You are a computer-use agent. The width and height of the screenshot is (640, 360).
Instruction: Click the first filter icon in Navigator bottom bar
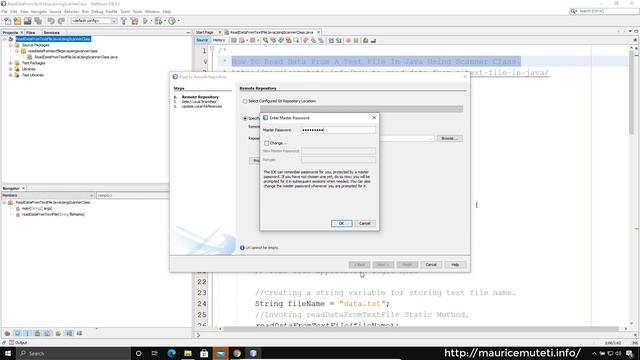(x=7, y=333)
